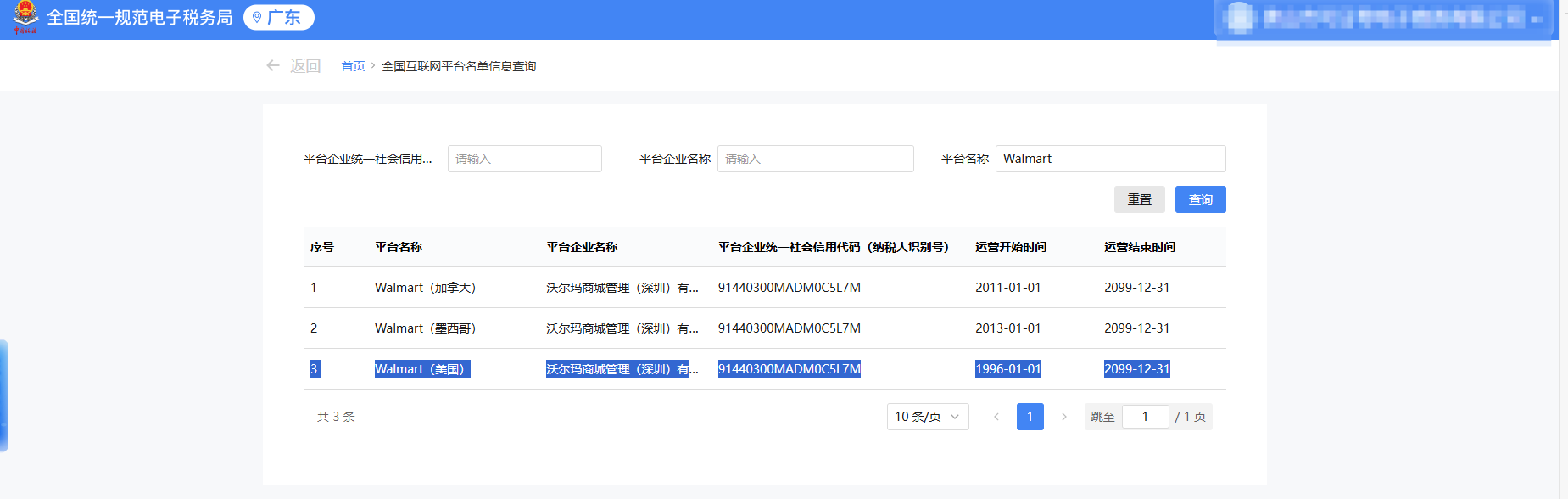The height and width of the screenshot is (499, 1568).
Task: Focus the 平台企业统一社会信用代码 input field
Action: point(524,159)
